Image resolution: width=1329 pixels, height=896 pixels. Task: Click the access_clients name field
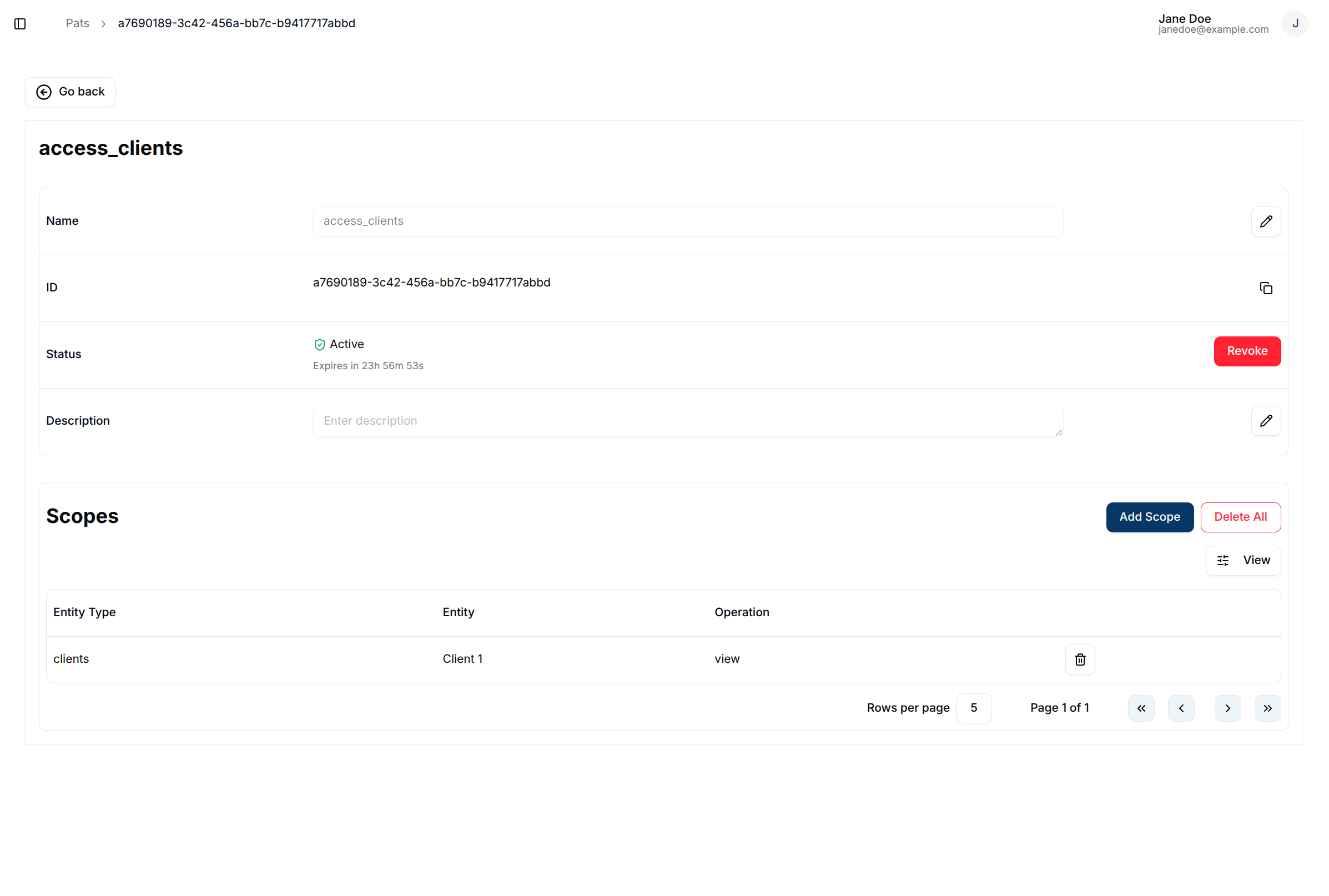[687, 221]
